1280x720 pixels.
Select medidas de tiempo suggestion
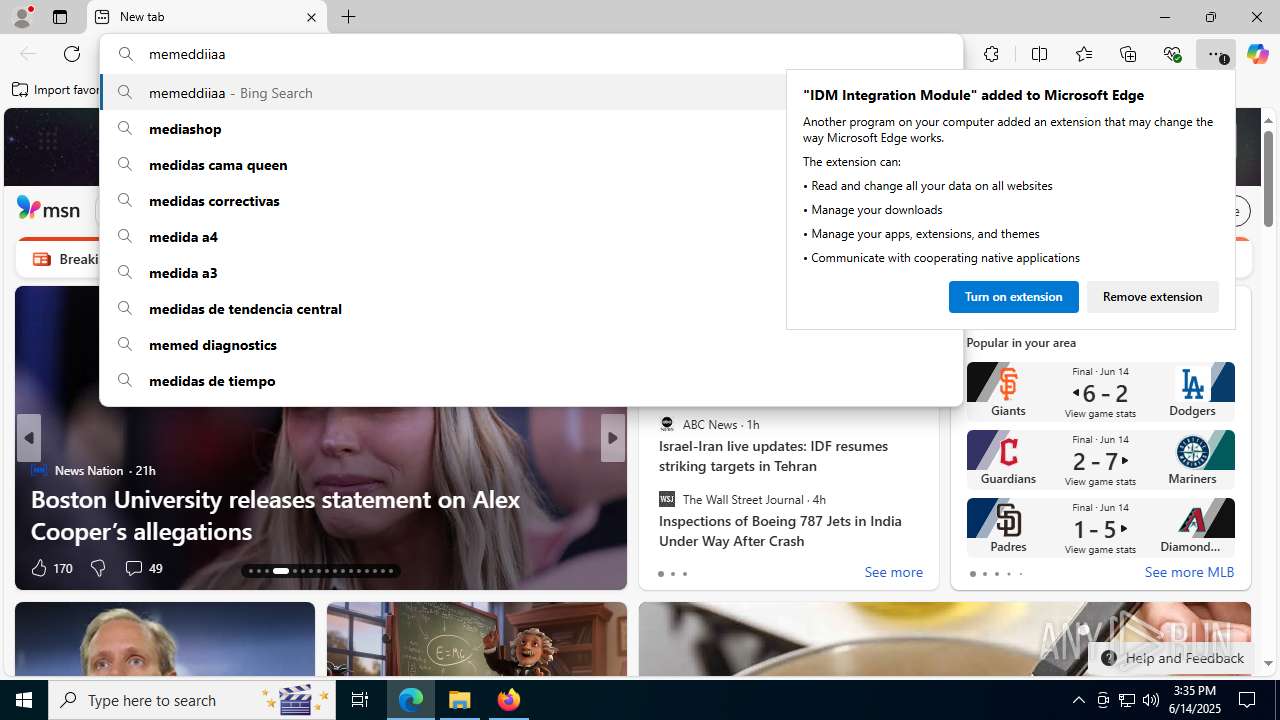pyautogui.click(x=531, y=381)
